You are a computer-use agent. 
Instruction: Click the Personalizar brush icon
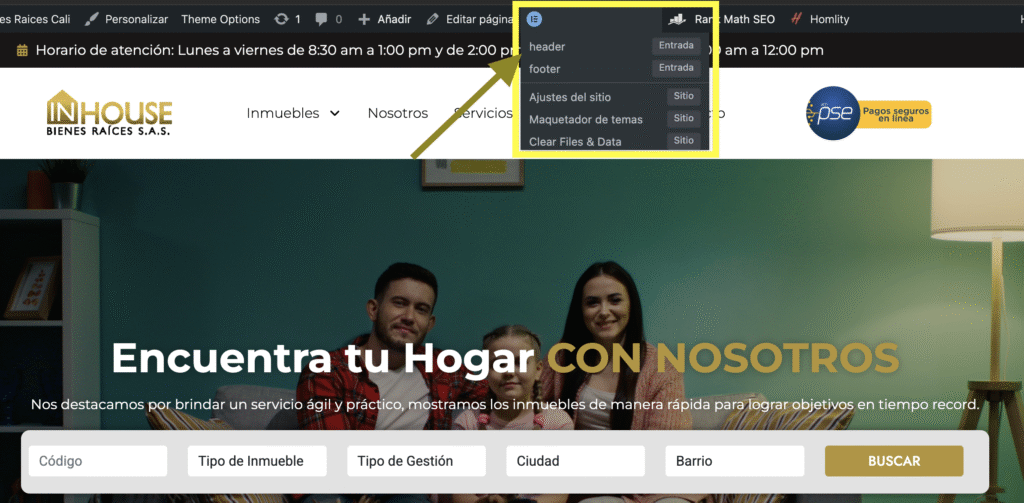[x=92, y=19]
